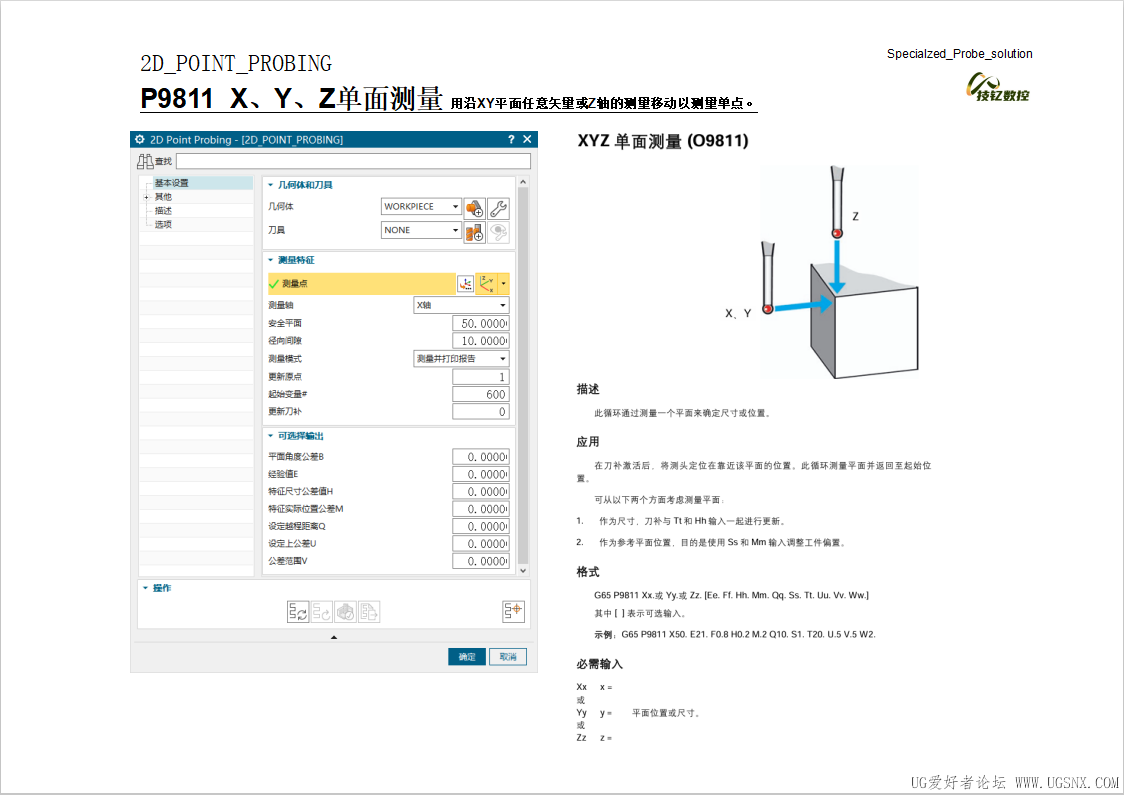Click the 公差范围V field

point(481,561)
